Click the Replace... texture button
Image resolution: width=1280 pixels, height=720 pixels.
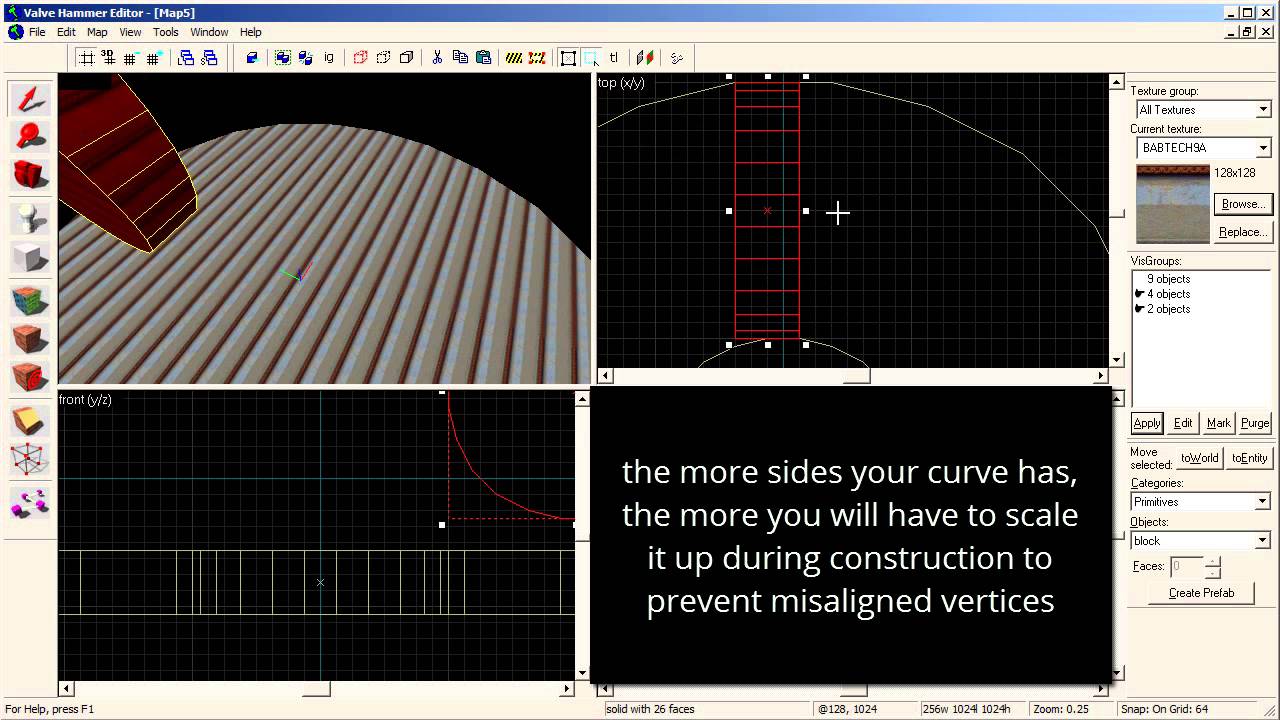(1242, 232)
